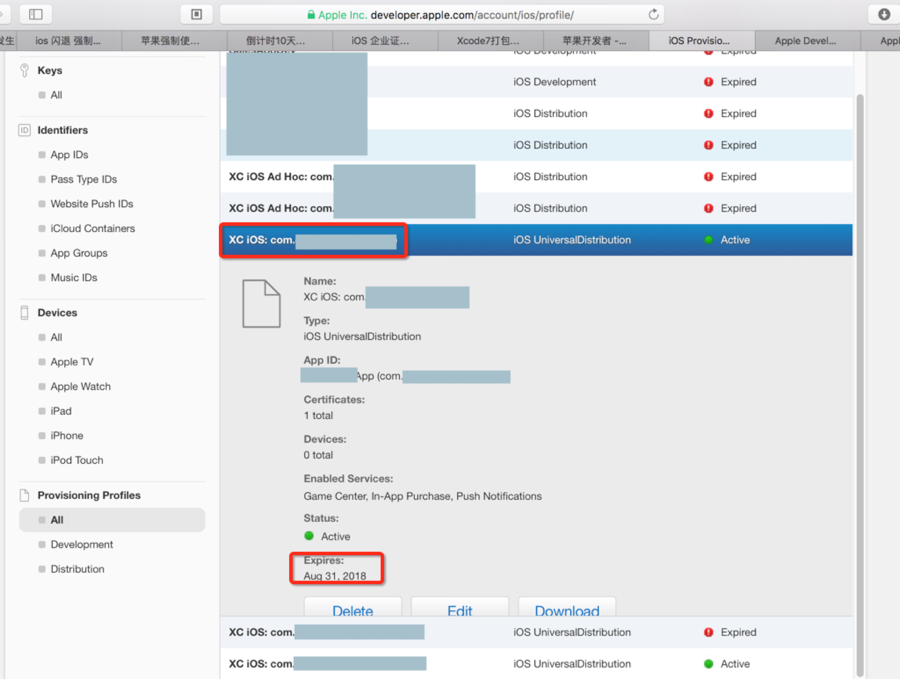The width and height of the screenshot is (900, 680).
Task: Open App Groups
Action: tap(79, 253)
